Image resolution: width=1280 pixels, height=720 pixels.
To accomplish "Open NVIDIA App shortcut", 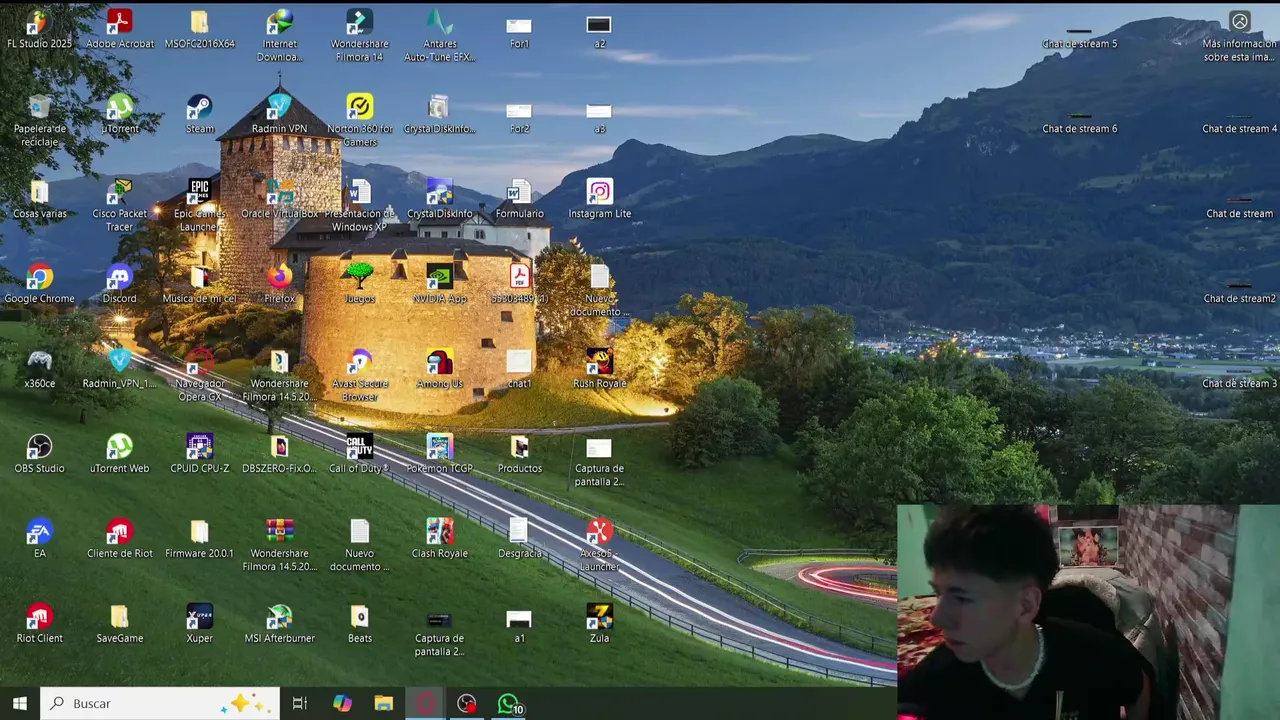I will pyautogui.click(x=439, y=277).
